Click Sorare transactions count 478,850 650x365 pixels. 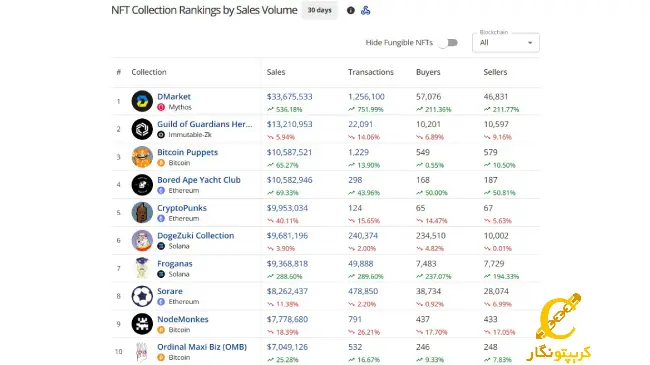click(363, 291)
